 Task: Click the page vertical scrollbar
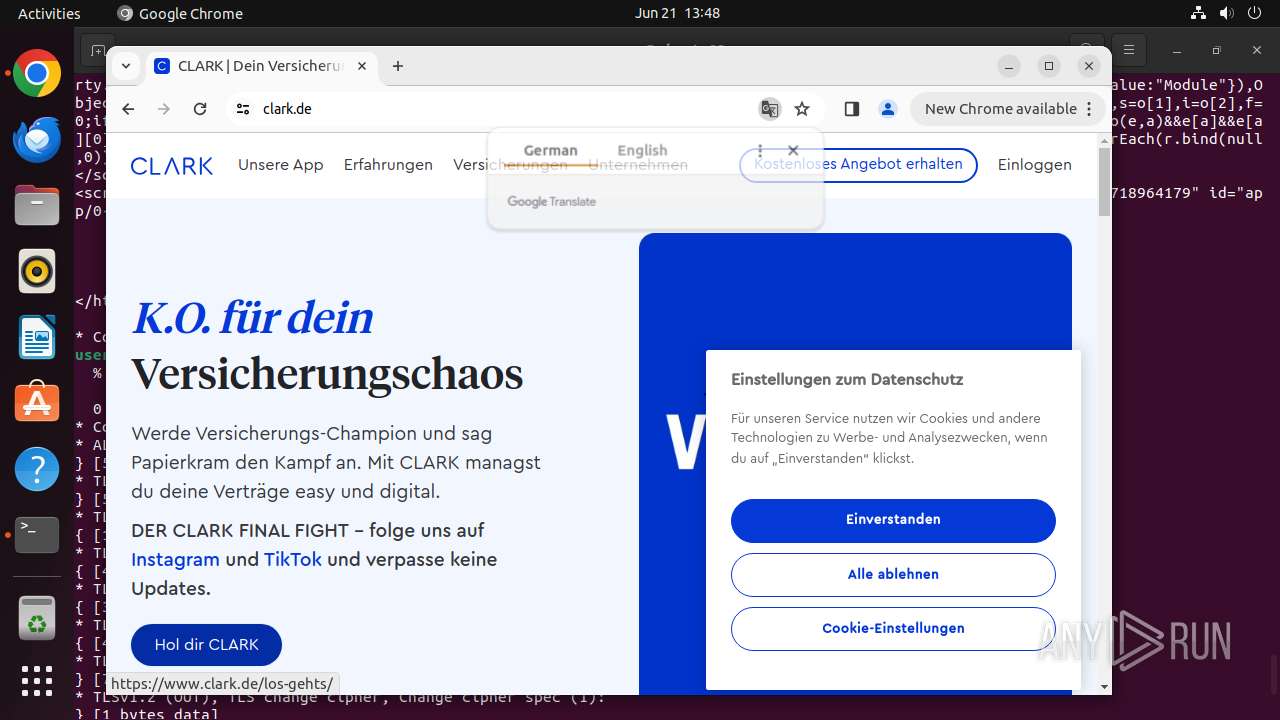[1104, 183]
